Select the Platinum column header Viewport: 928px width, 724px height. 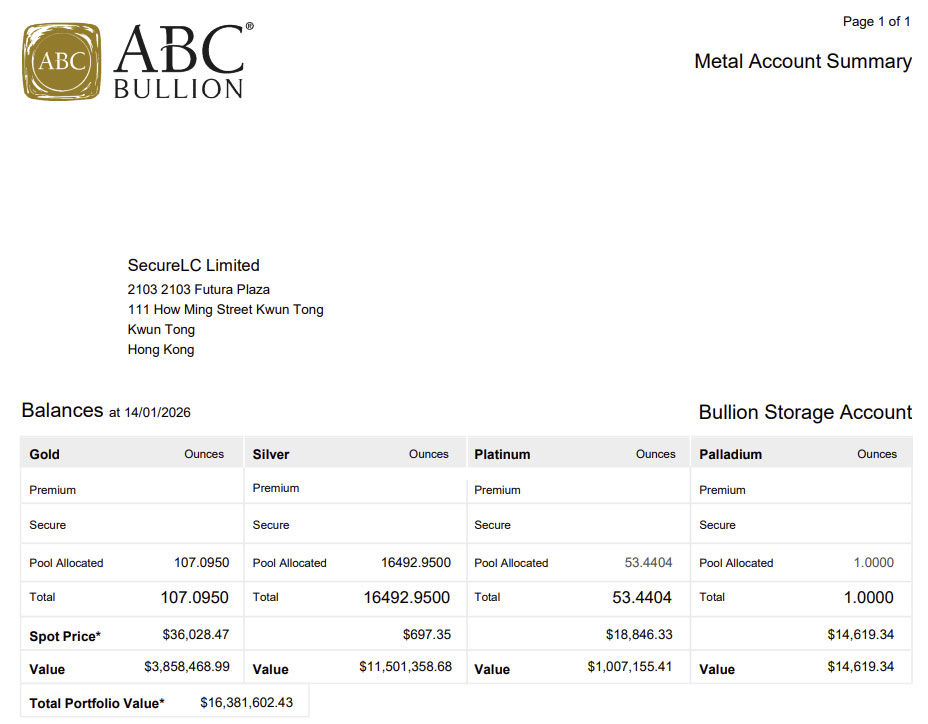[x=502, y=454]
